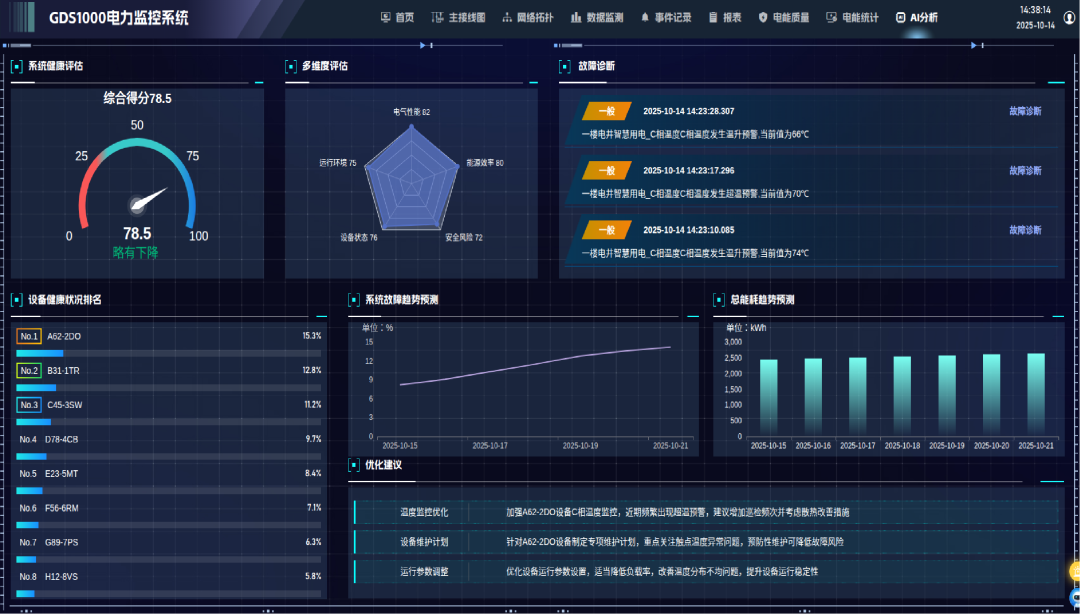
Task: Click the yellow alarm floating icon on the right edge
Action: coord(1076,572)
